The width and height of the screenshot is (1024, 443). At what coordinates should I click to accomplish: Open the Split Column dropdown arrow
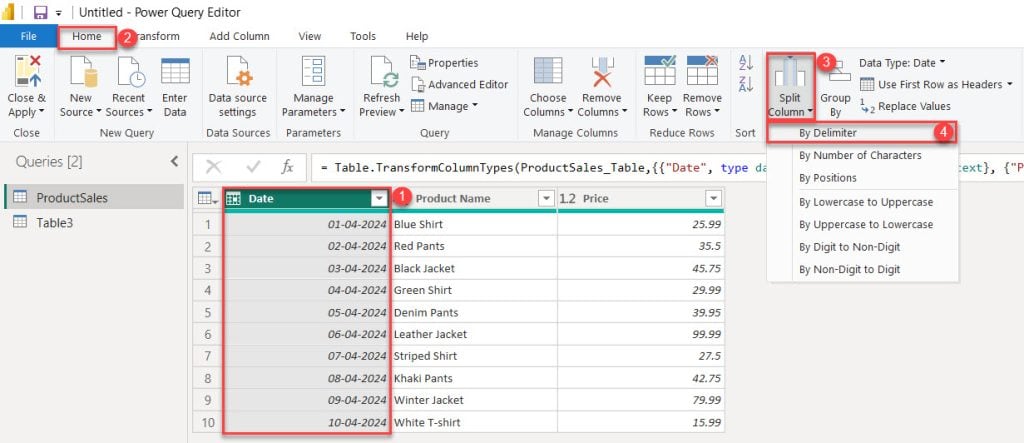810,112
